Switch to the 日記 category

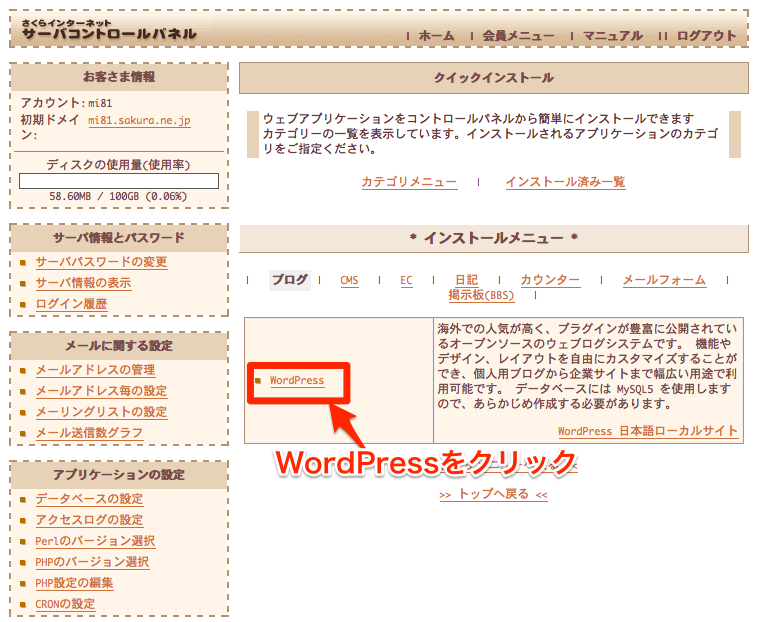click(x=467, y=280)
